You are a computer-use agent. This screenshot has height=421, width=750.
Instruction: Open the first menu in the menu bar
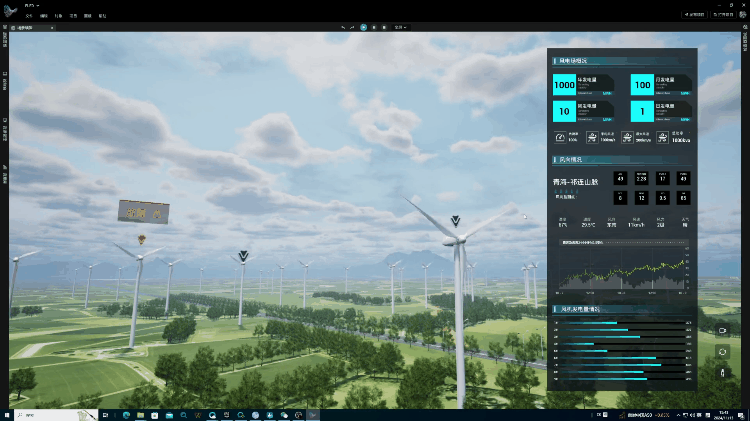pos(28,17)
